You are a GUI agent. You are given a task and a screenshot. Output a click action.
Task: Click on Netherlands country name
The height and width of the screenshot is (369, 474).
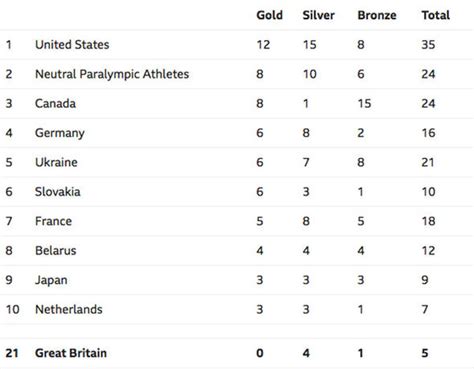coord(69,309)
